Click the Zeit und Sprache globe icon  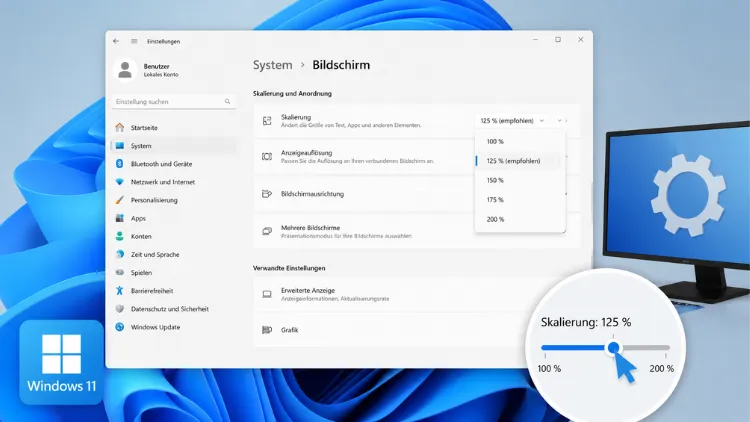click(x=120, y=255)
